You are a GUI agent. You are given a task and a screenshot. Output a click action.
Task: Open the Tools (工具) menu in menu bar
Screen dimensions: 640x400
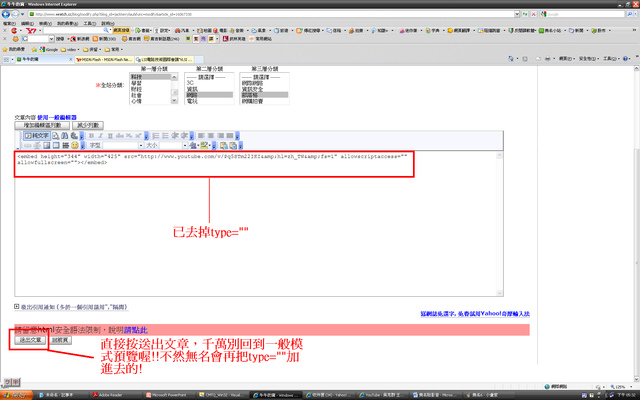tap(89, 24)
